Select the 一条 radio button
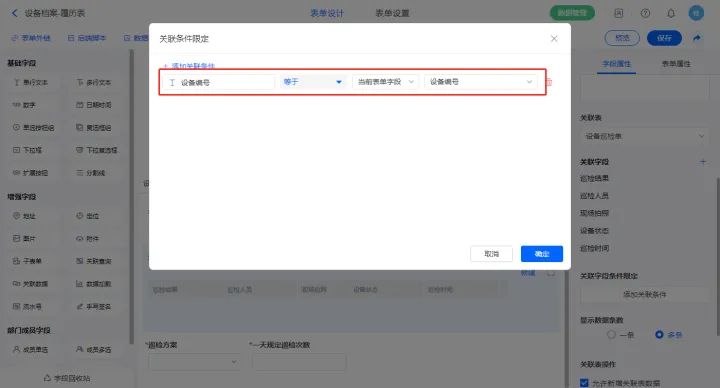 pos(611,335)
